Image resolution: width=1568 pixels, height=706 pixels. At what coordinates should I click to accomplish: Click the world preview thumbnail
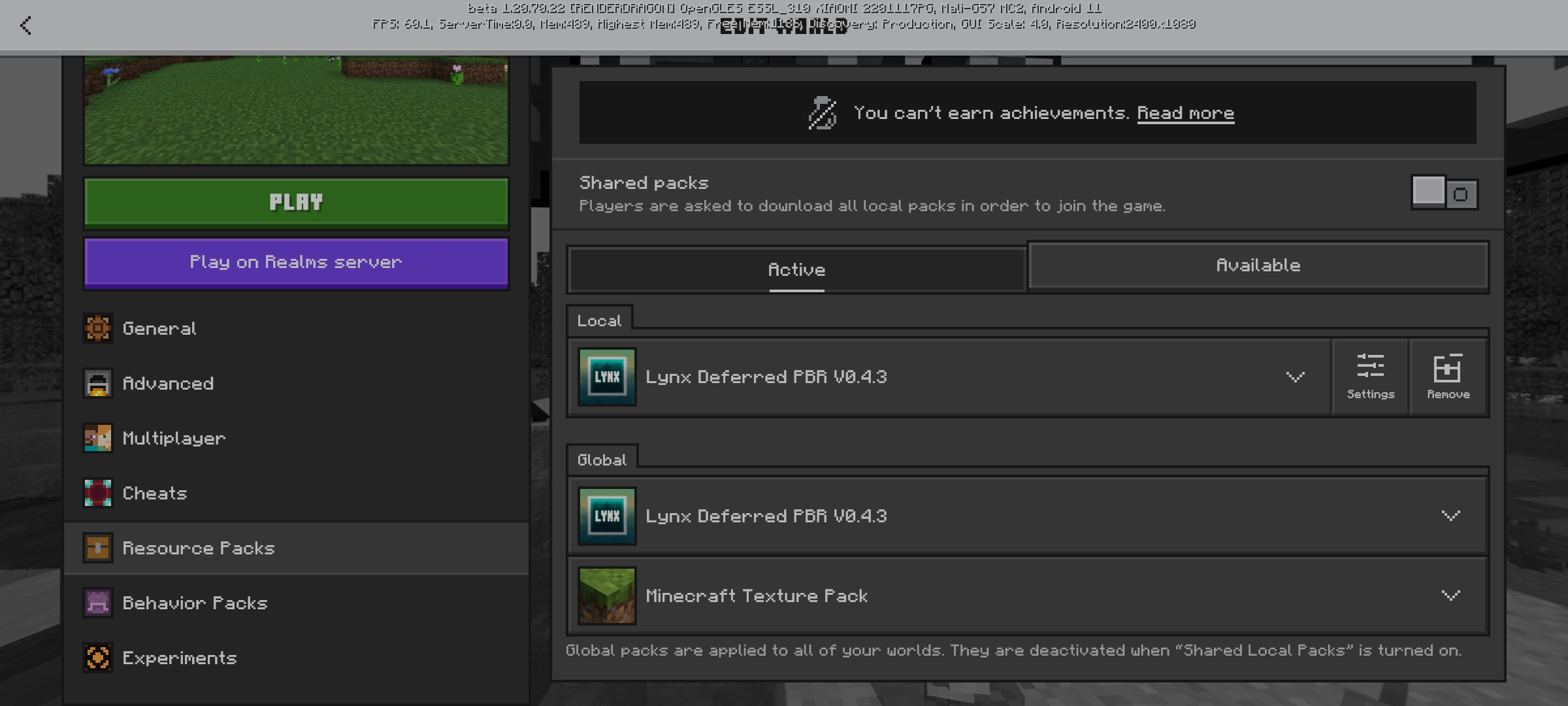(x=296, y=108)
